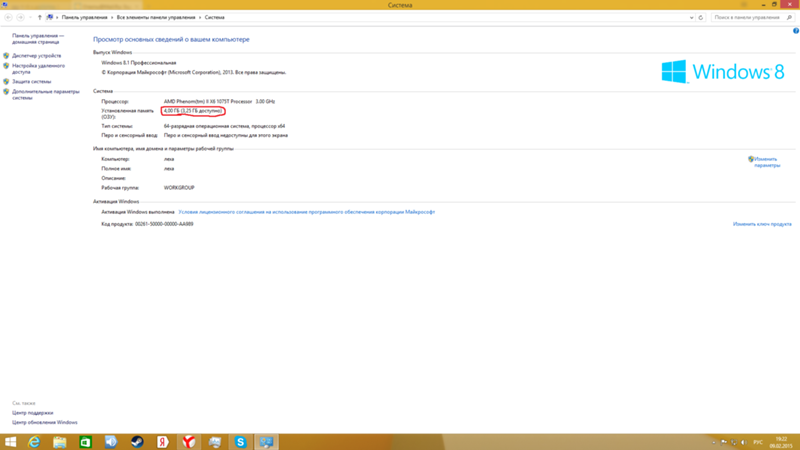Open the speaker app taskbar icon
The image size is (800, 450).
click(111, 442)
